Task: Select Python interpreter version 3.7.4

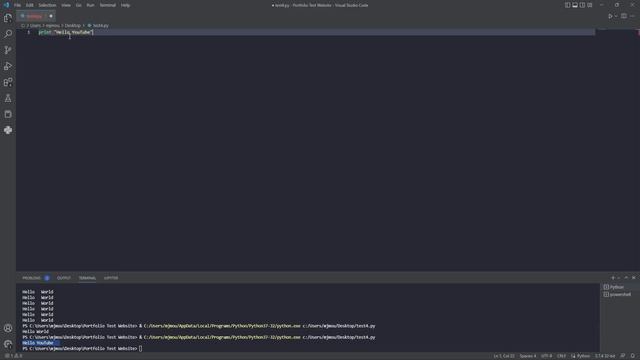Action: point(605,356)
